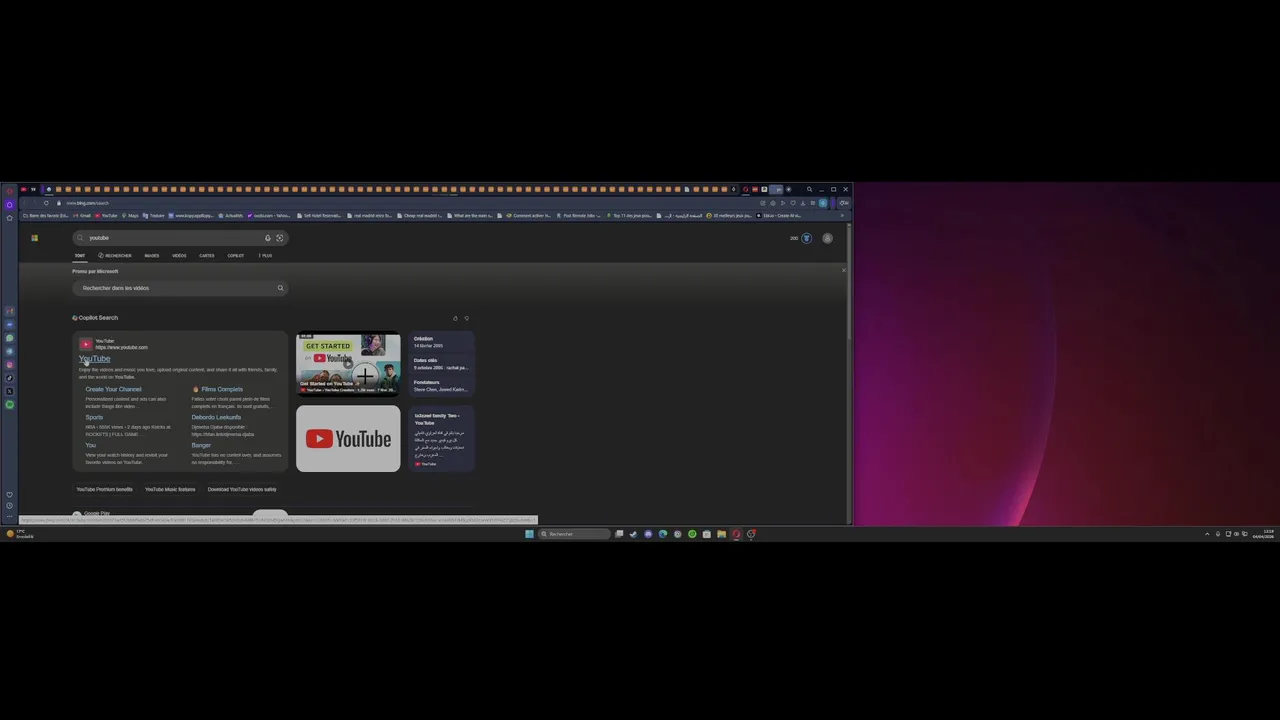Open the sidebar heart bookmarks icon
1280x720 pixels.
tap(10, 494)
